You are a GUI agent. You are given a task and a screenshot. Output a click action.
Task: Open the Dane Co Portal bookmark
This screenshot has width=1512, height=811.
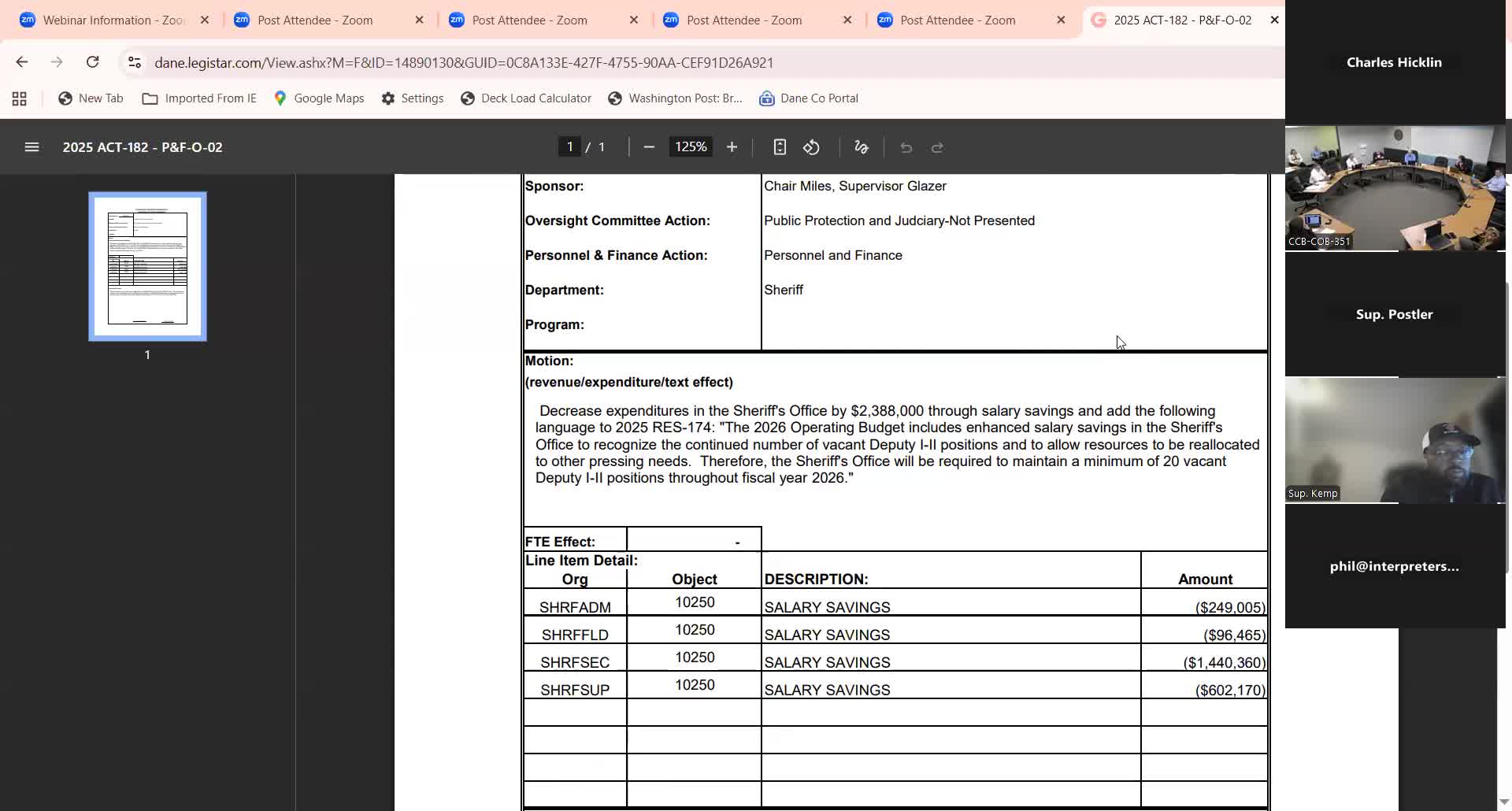click(809, 98)
